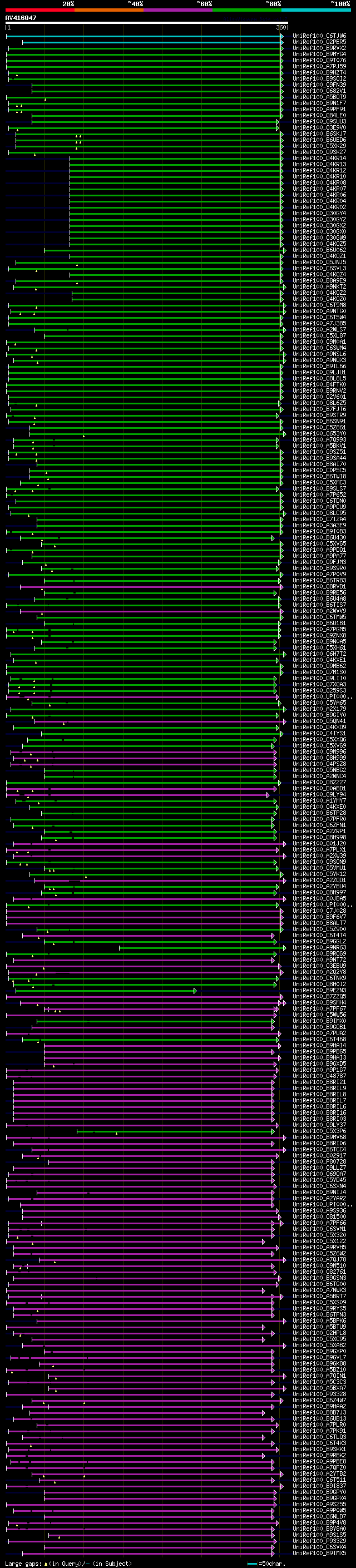Click the white query sequence bar
The height and width of the screenshot is (1568, 356).
pos(147,23)
